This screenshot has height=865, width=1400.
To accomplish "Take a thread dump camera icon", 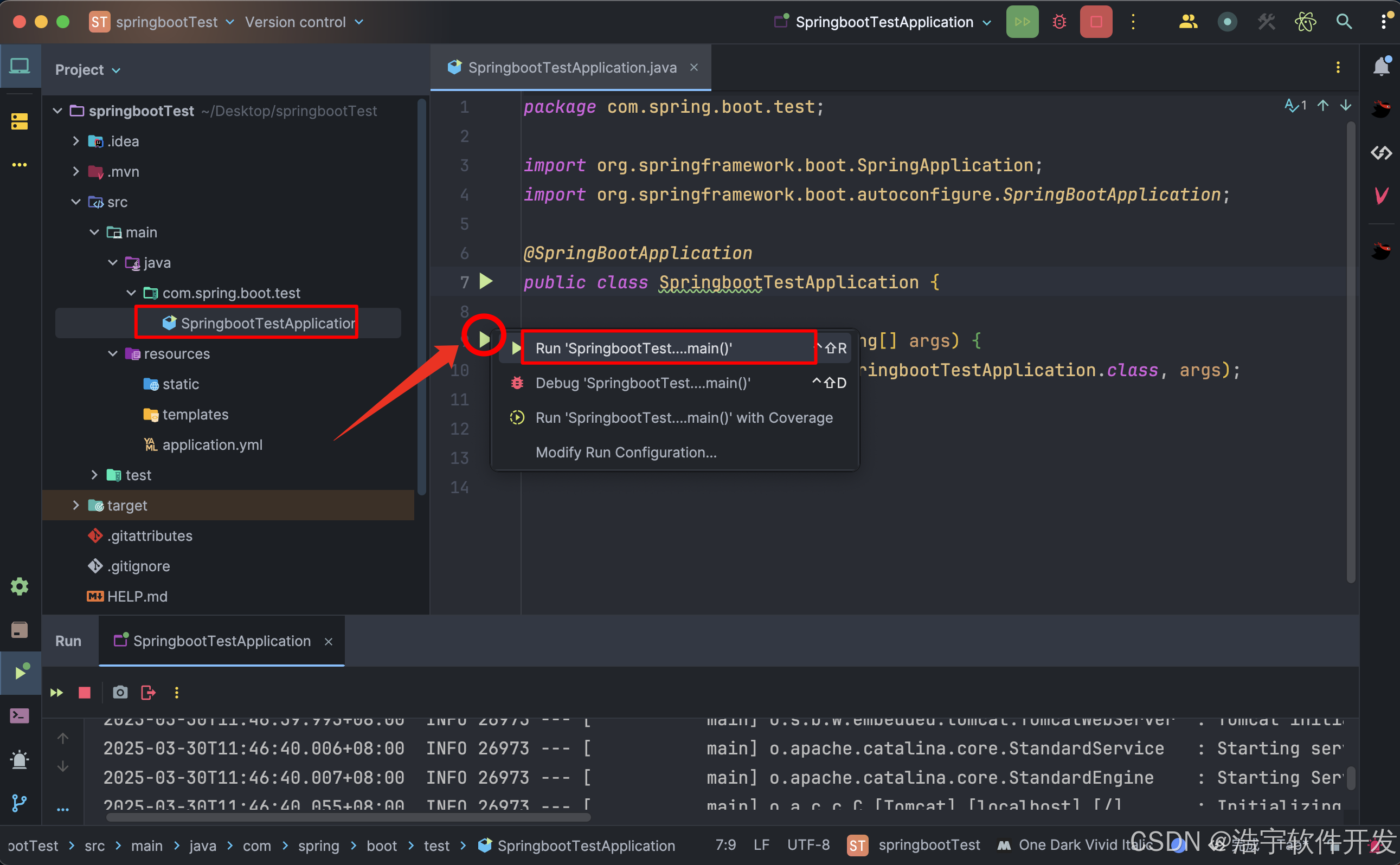I will [x=120, y=692].
